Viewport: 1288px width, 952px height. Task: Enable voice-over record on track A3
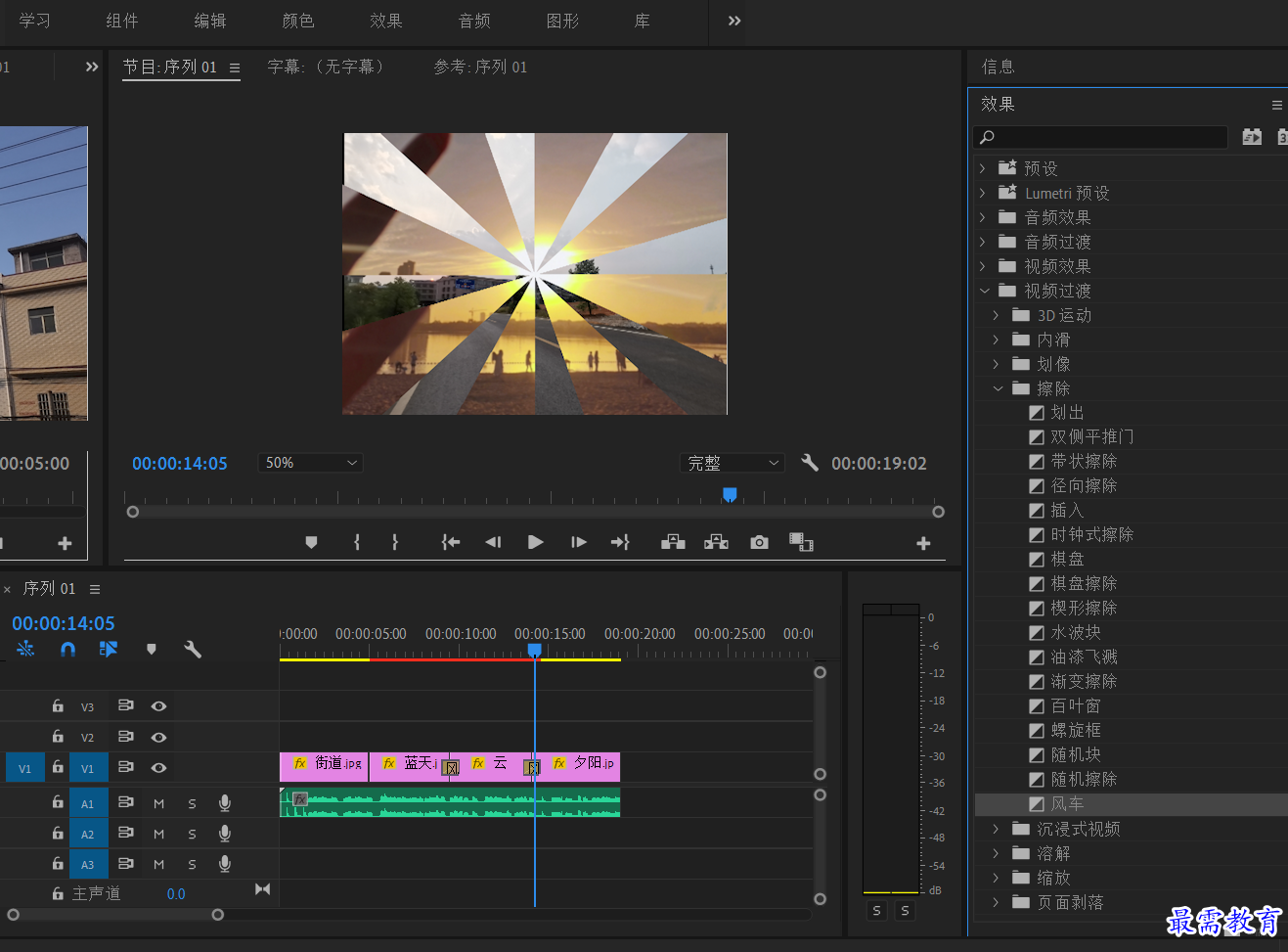225,864
